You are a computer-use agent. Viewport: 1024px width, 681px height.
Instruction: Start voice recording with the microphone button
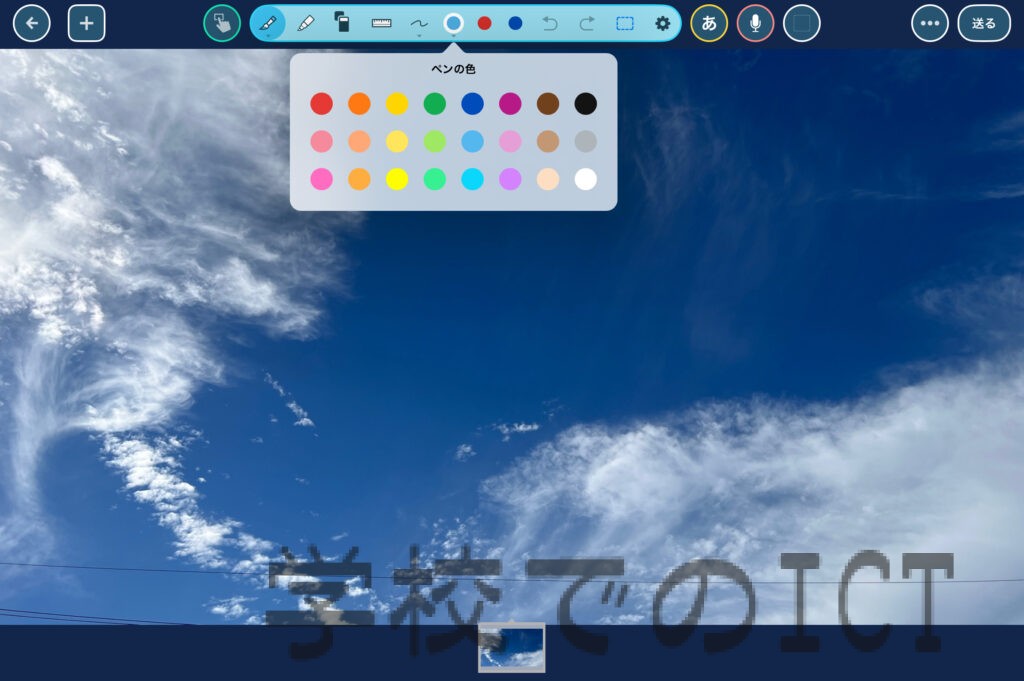tap(755, 23)
